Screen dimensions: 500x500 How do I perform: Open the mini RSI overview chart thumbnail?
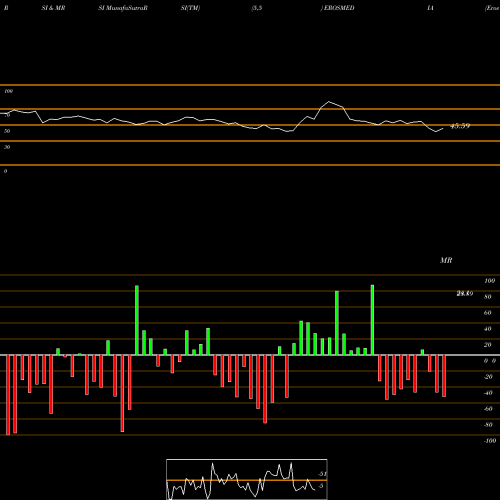point(247,479)
